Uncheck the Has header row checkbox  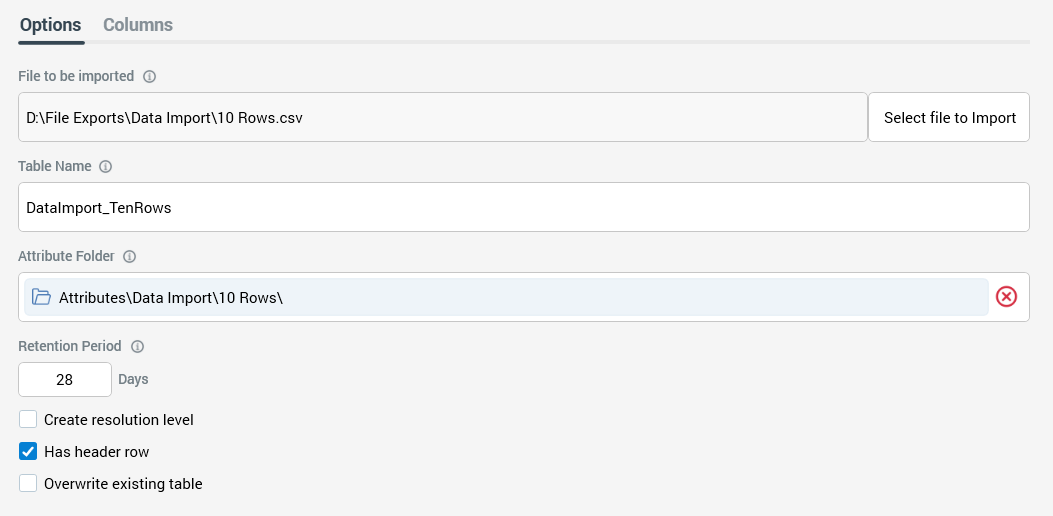tap(28, 452)
